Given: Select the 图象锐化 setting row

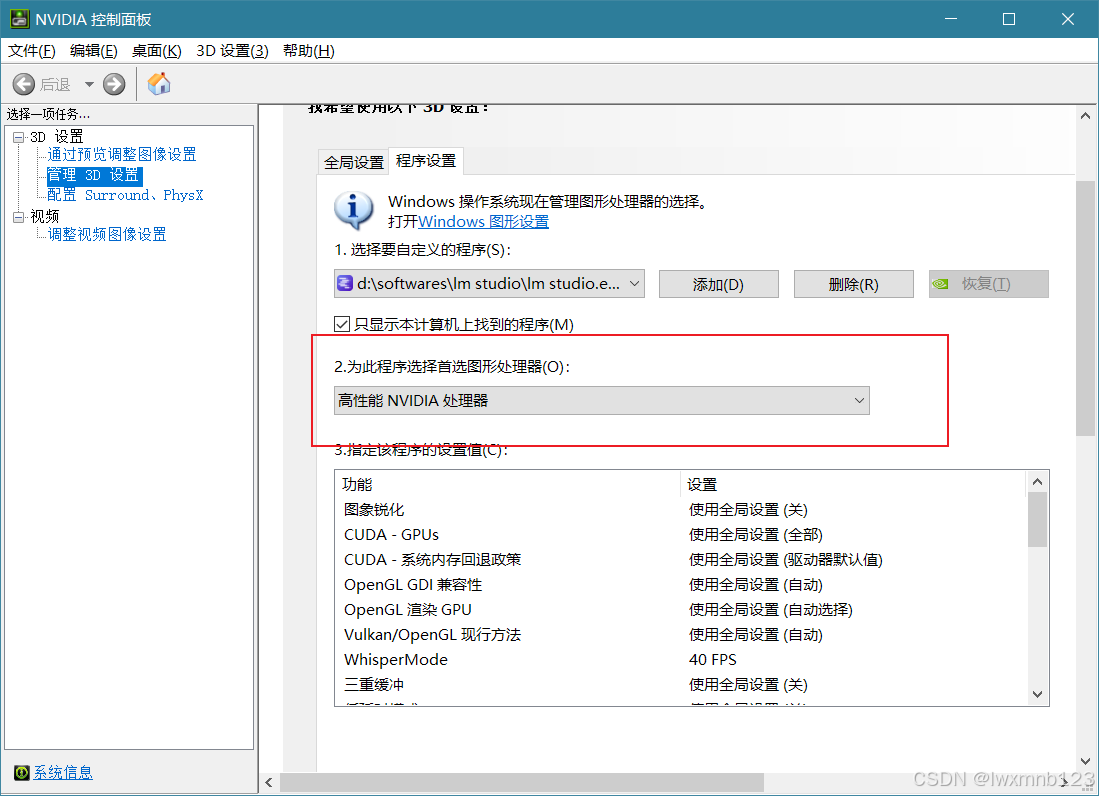Looking at the screenshot, I should point(681,509).
